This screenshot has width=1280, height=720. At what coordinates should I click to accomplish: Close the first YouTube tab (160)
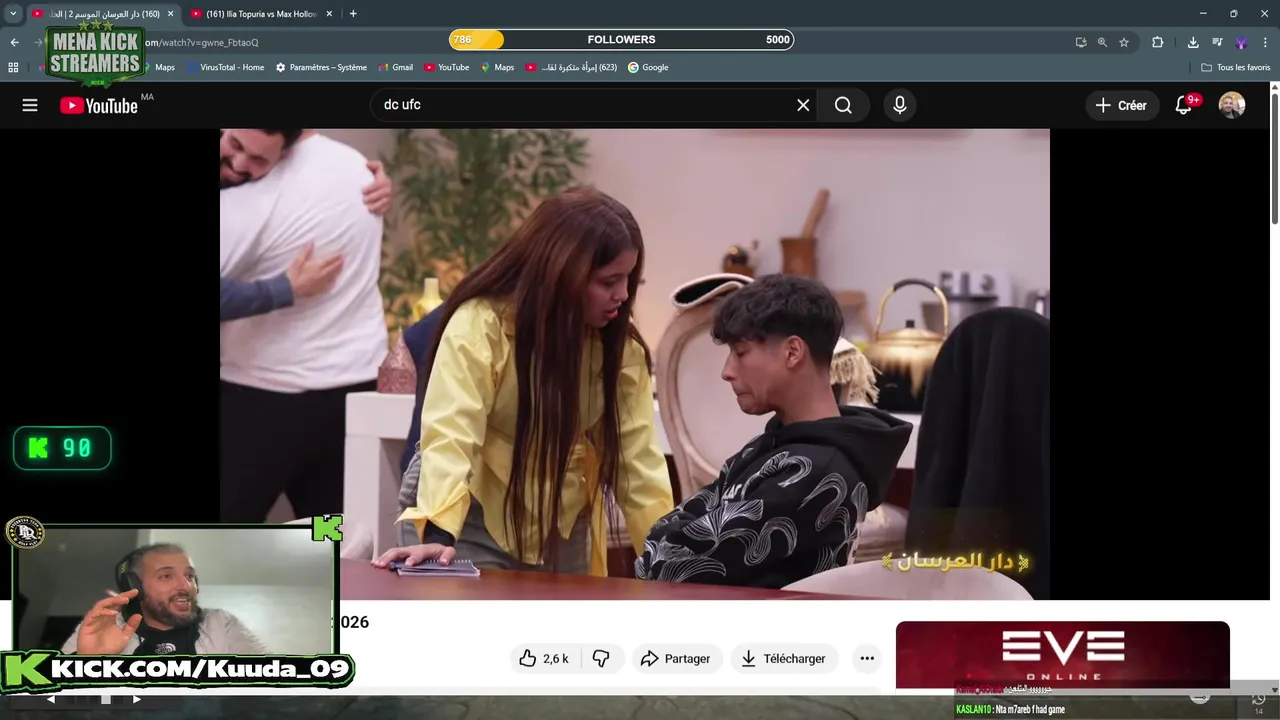(x=170, y=14)
